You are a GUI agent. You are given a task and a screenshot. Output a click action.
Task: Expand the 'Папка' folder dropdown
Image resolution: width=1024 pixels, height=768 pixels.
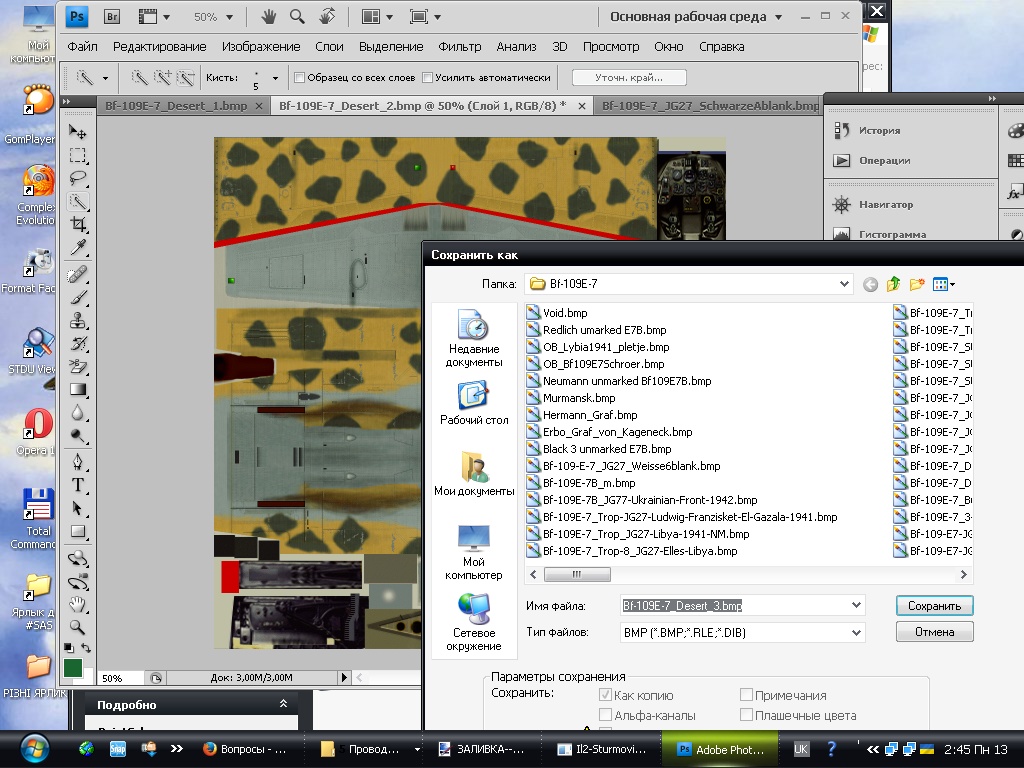pos(844,284)
